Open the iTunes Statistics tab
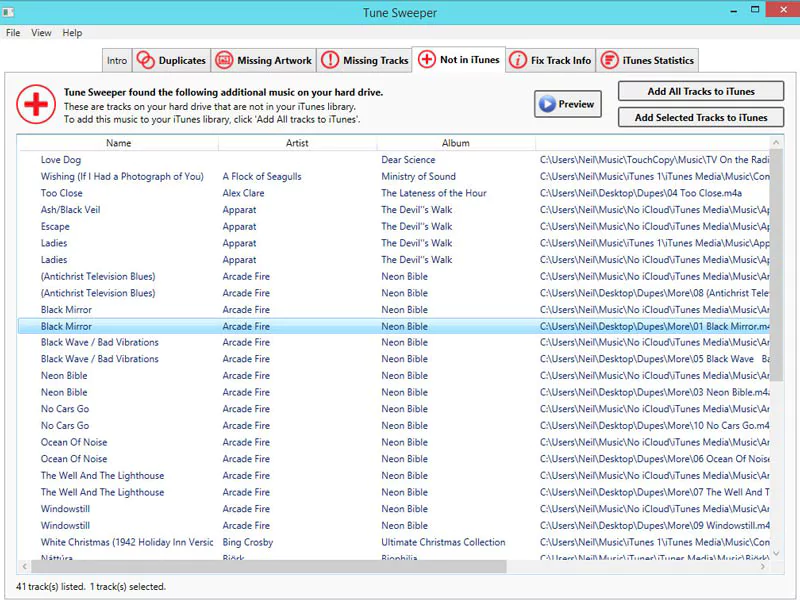The image size is (800, 603). tap(647, 60)
